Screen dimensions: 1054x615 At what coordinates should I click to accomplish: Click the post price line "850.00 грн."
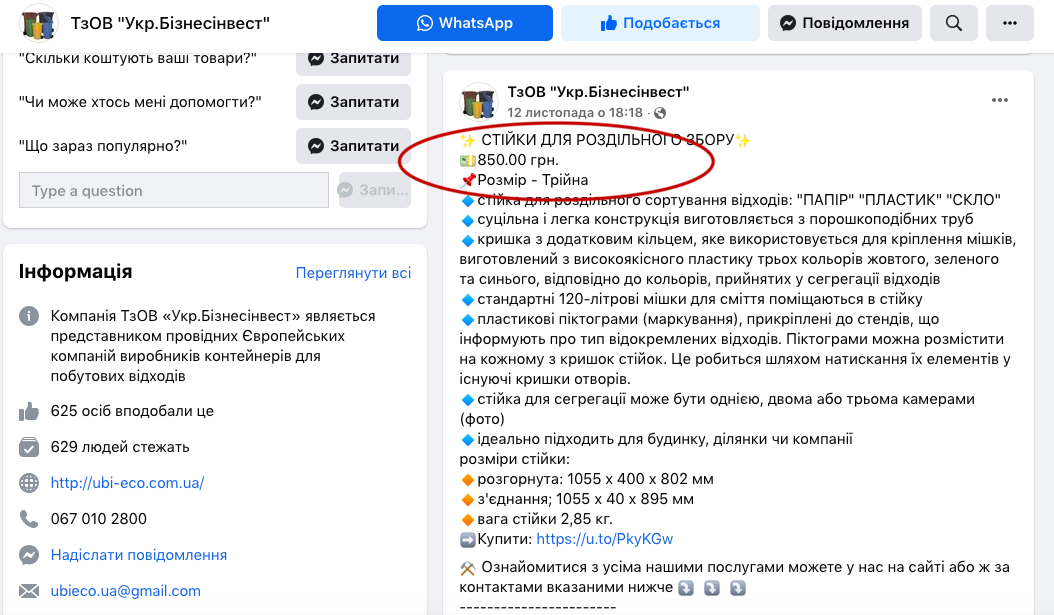[518, 160]
